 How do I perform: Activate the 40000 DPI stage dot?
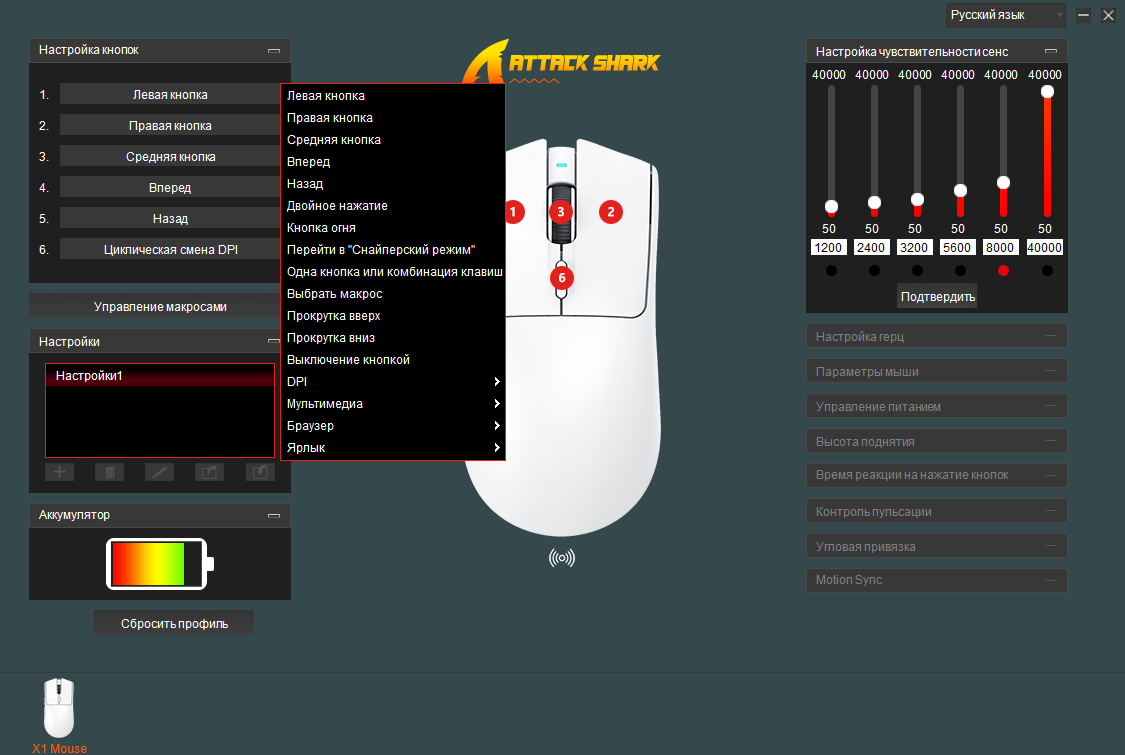(1047, 271)
